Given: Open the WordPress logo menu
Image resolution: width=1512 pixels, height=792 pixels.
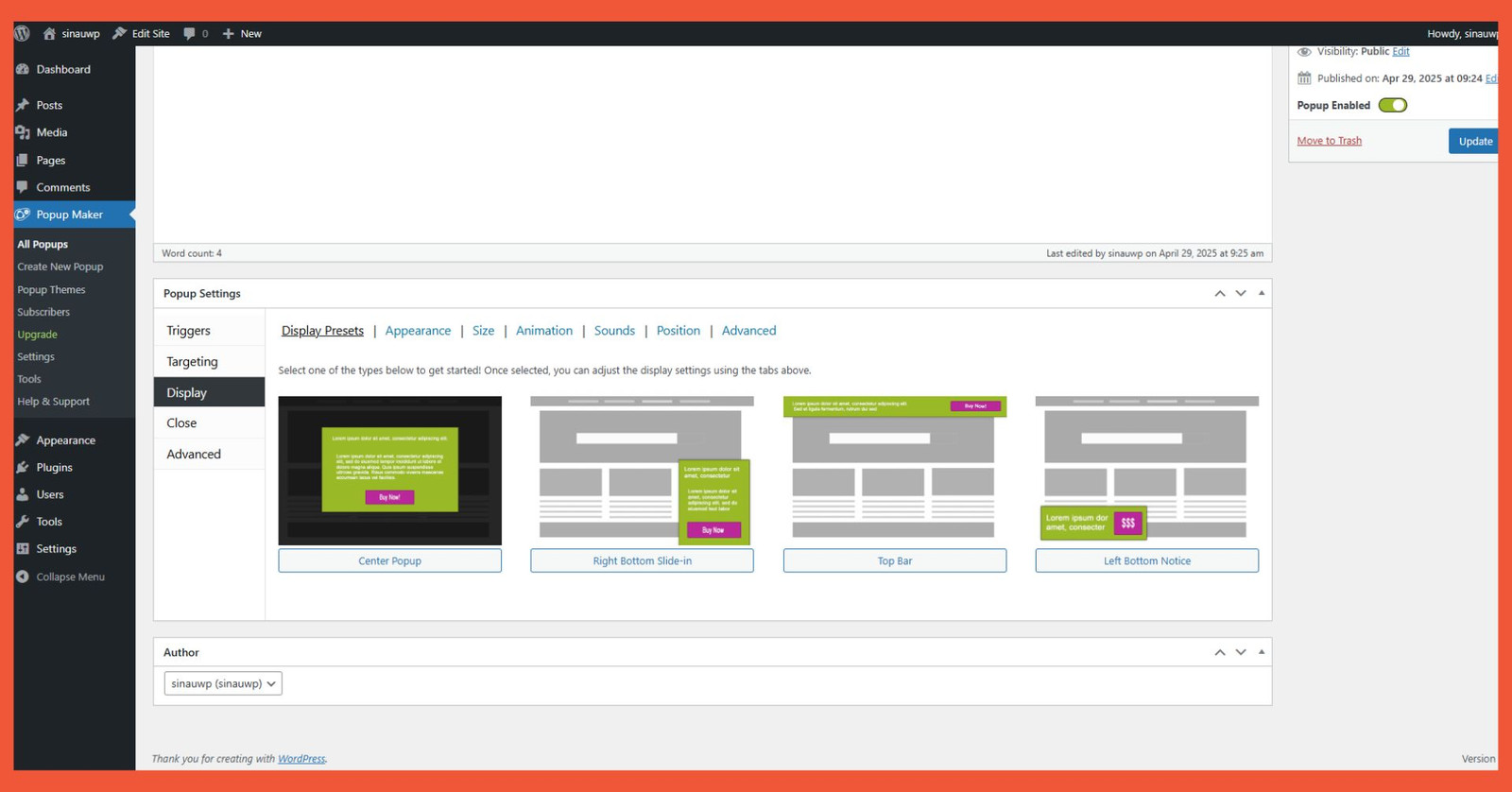Looking at the screenshot, I should tap(22, 33).
